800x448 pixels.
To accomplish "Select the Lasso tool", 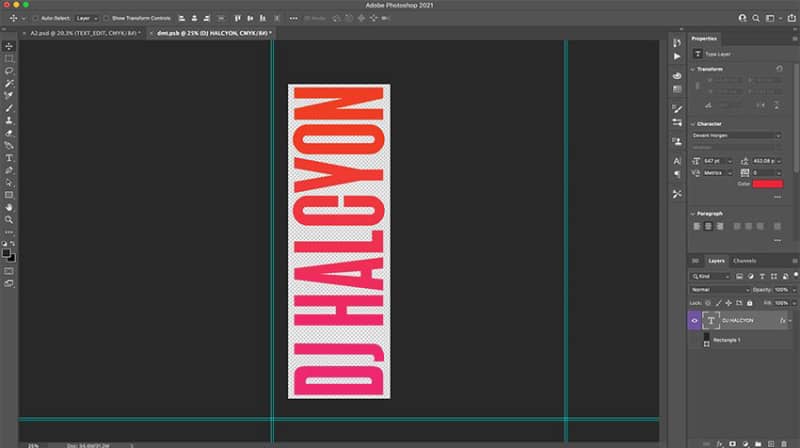I will tap(9, 71).
